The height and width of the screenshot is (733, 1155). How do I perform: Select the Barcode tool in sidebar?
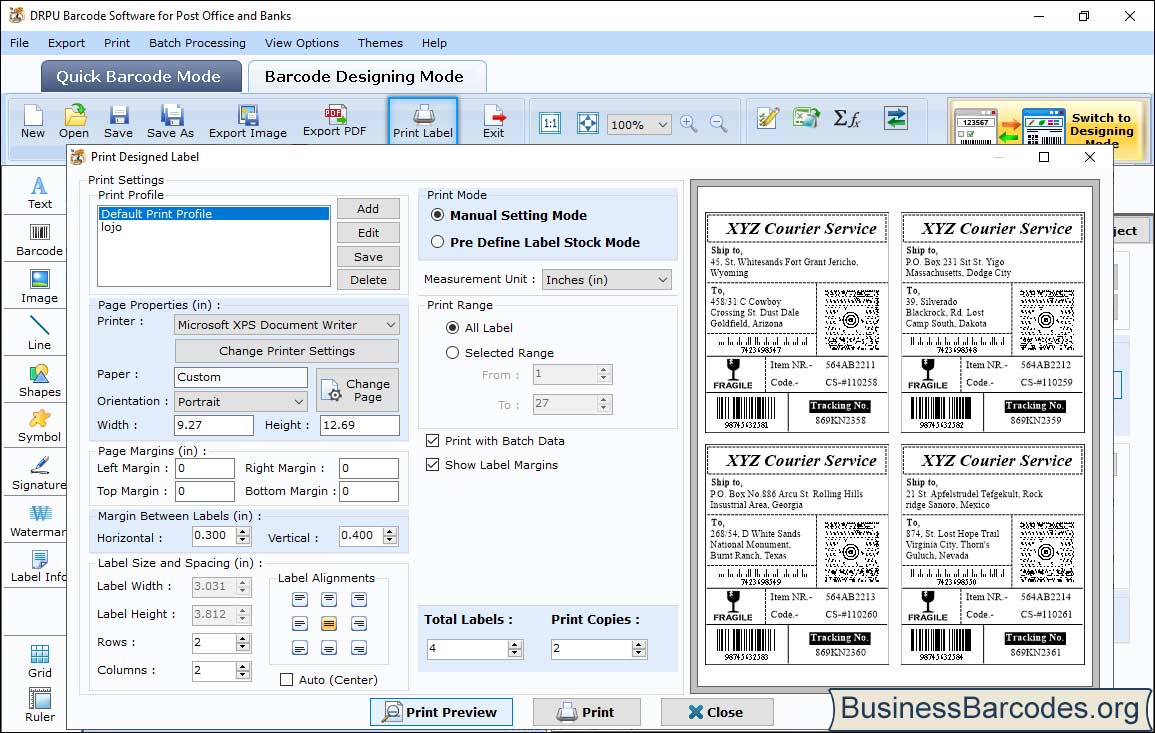tap(39, 240)
